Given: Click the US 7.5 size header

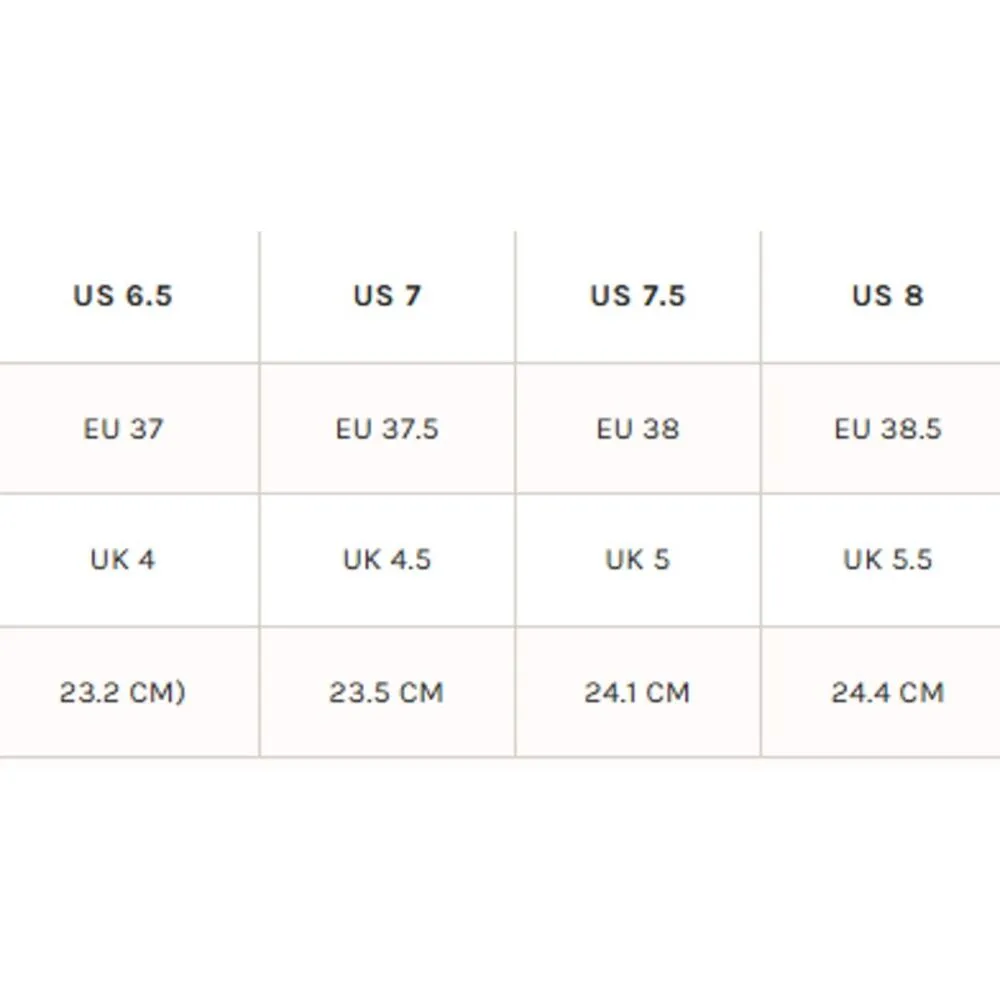Looking at the screenshot, I should click(637, 296).
